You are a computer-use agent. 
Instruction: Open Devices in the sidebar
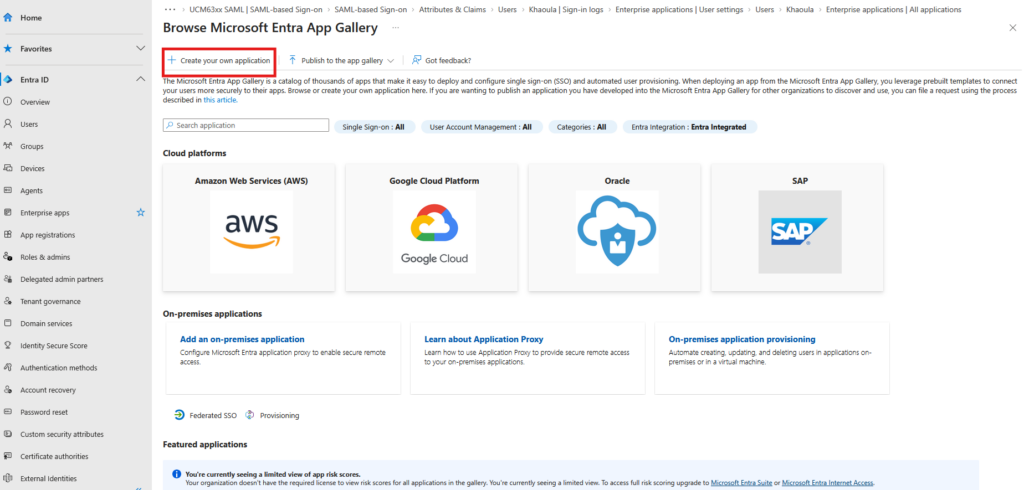coord(32,169)
